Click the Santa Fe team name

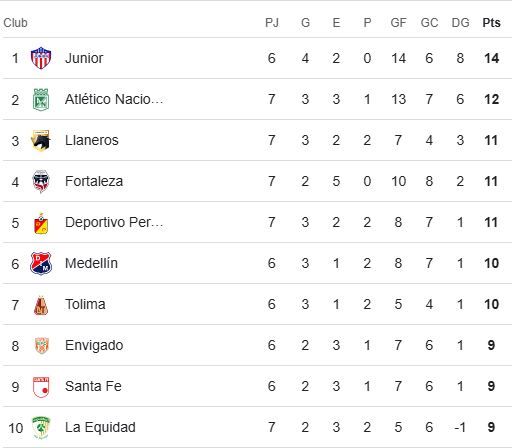(x=93, y=386)
